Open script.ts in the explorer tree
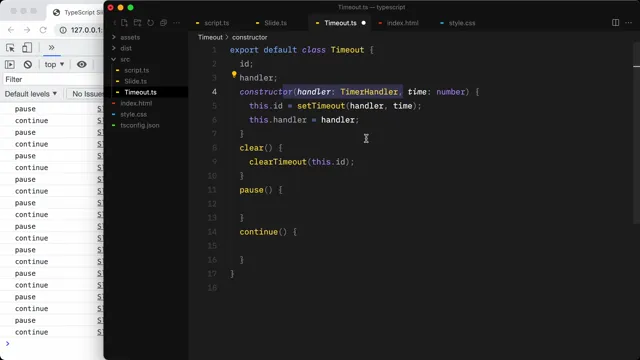 click(x=136, y=70)
